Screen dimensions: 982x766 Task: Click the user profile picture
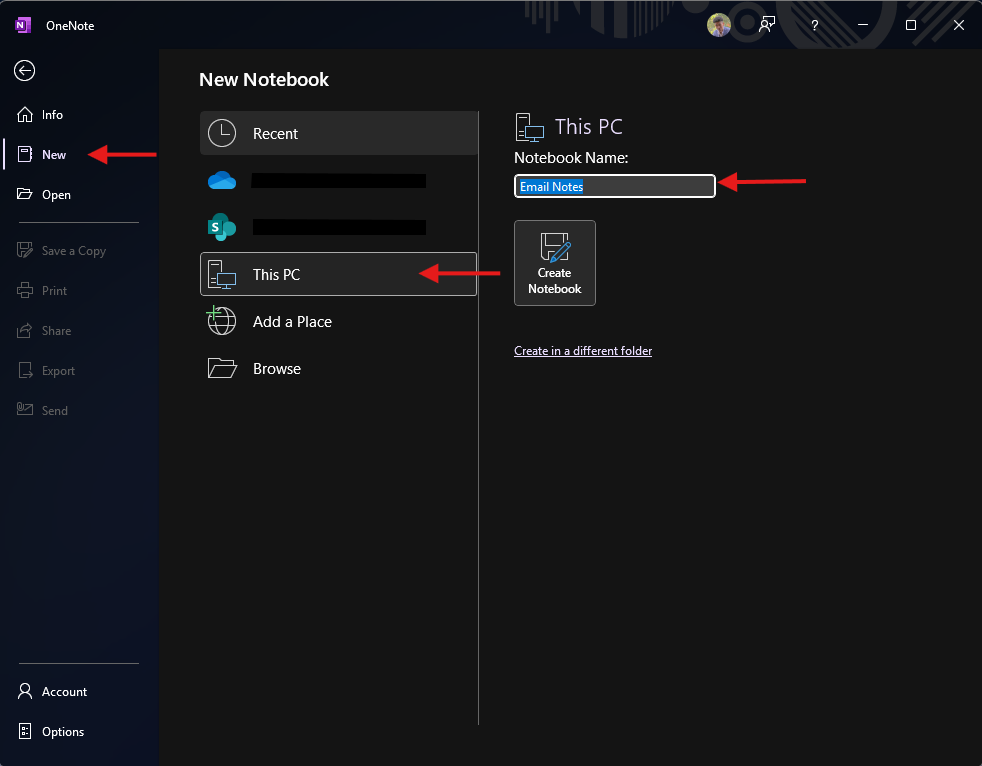(x=719, y=25)
